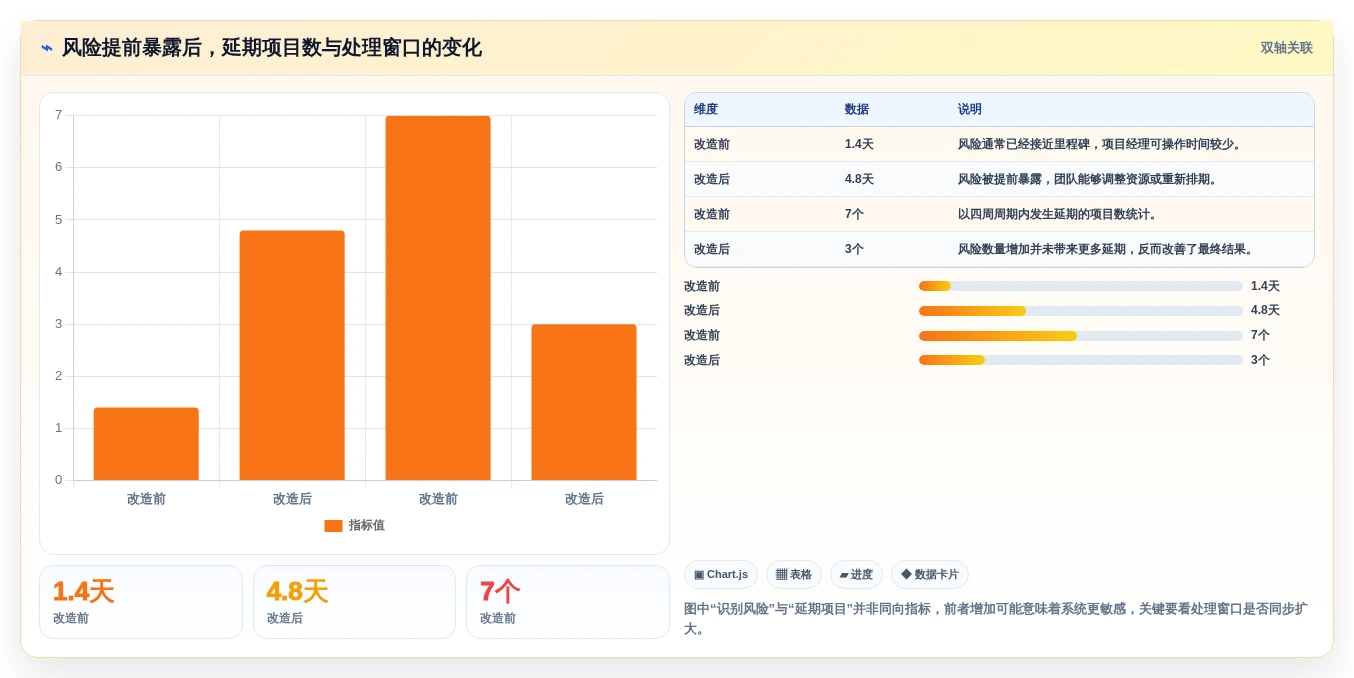
Task: Click the 3个 progress bar
Action: pos(1080,360)
